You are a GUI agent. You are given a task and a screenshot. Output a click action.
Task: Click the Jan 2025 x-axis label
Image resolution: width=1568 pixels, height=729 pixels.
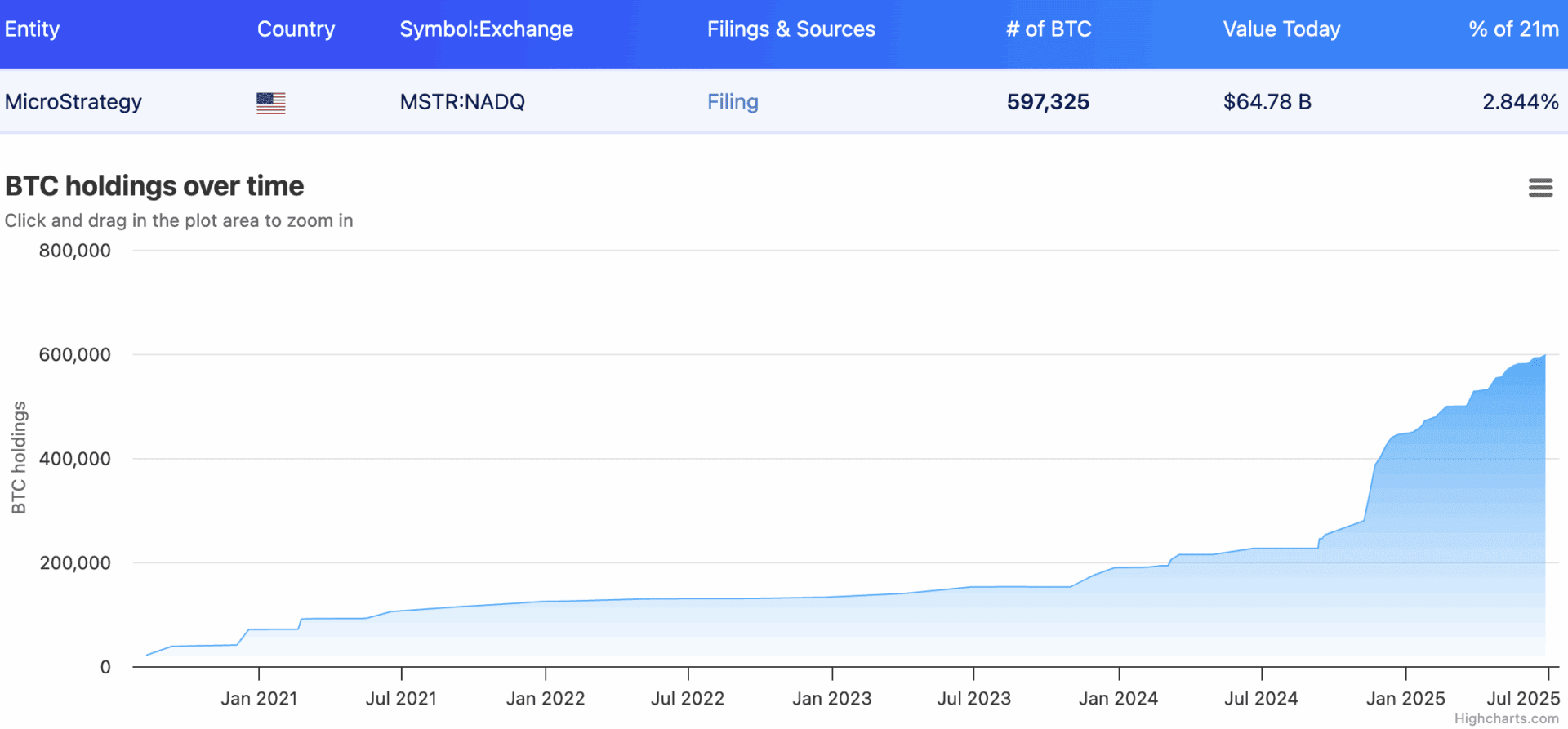coord(1405,699)
